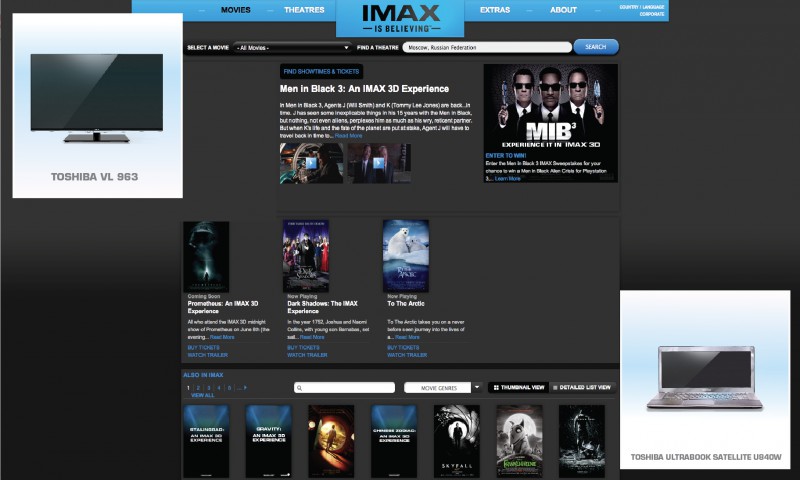800x480 pixels.
Task: Open Chinese Zodiac IMAX 3D thumbnail
Action: pos(394,441)
